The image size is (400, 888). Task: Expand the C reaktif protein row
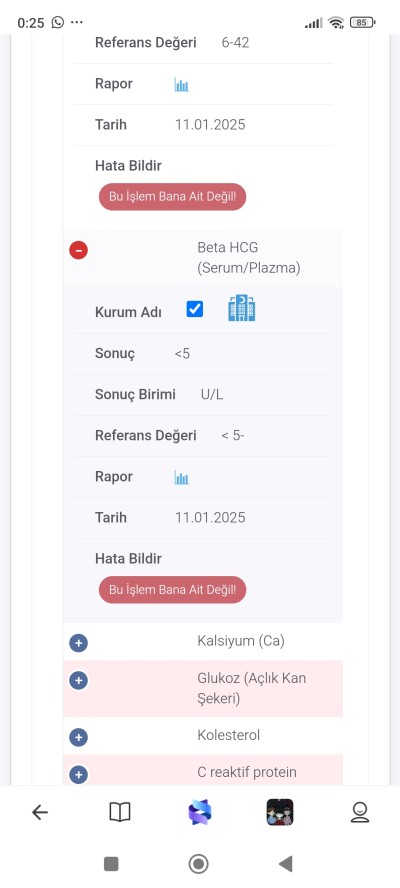78,774
